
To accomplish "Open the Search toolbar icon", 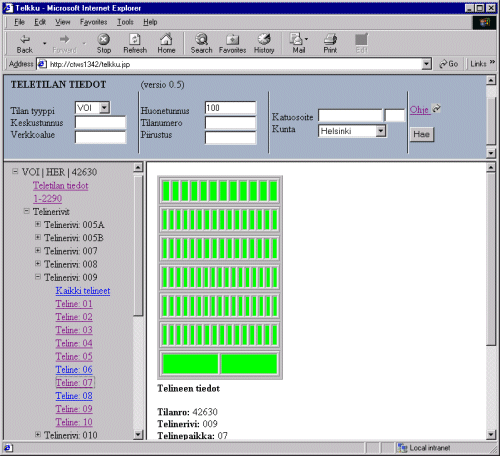I will pos(201,43).
